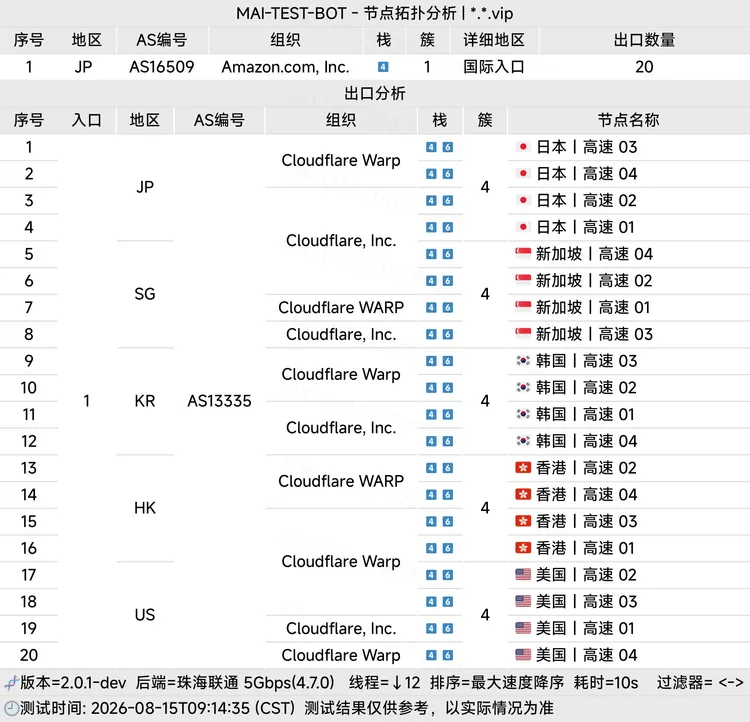Screen dimensions: 750x722
Task: Select the node name 韩国 | 高速 01
Action: pos(585,414)
